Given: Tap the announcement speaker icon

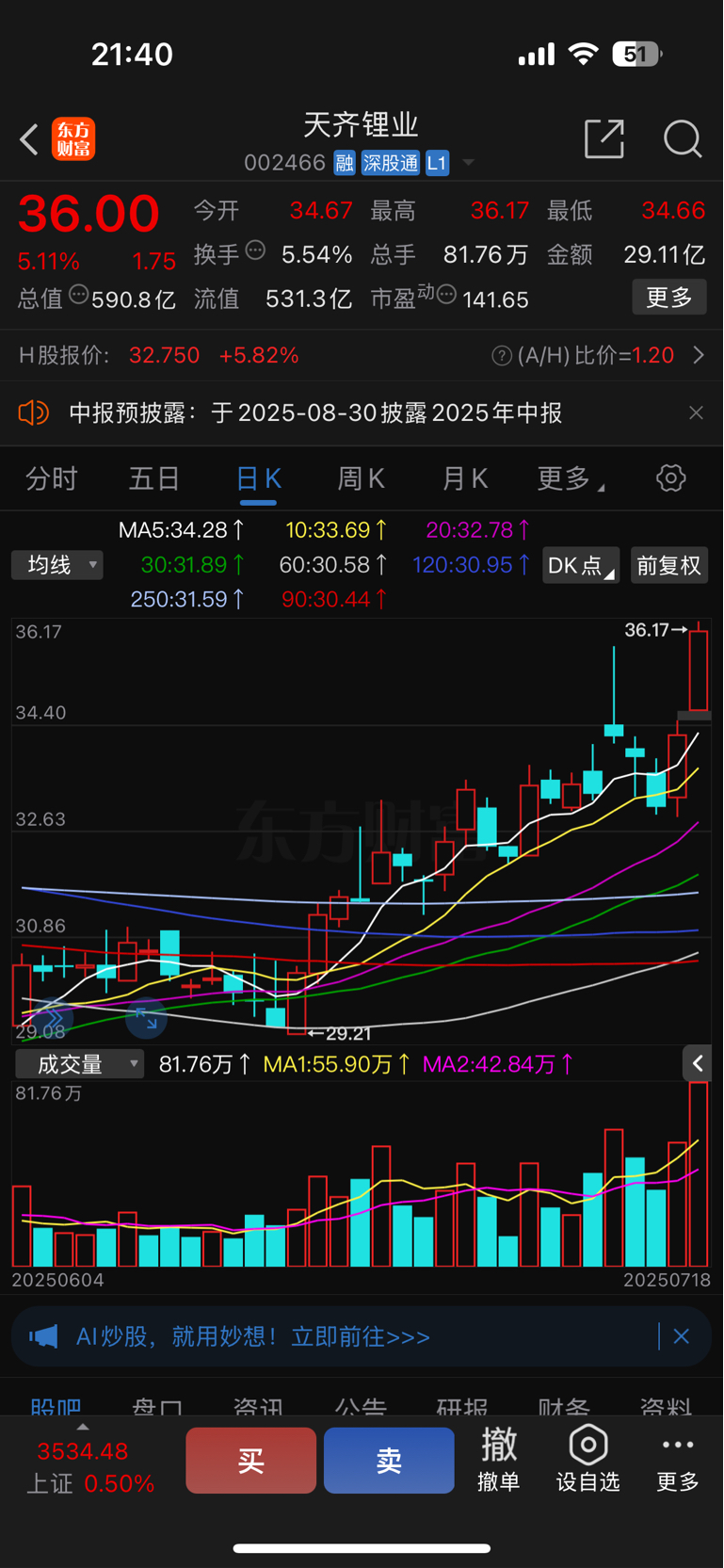Looking at the screenshot, I should pyautogui.click(x=33, y=412).
